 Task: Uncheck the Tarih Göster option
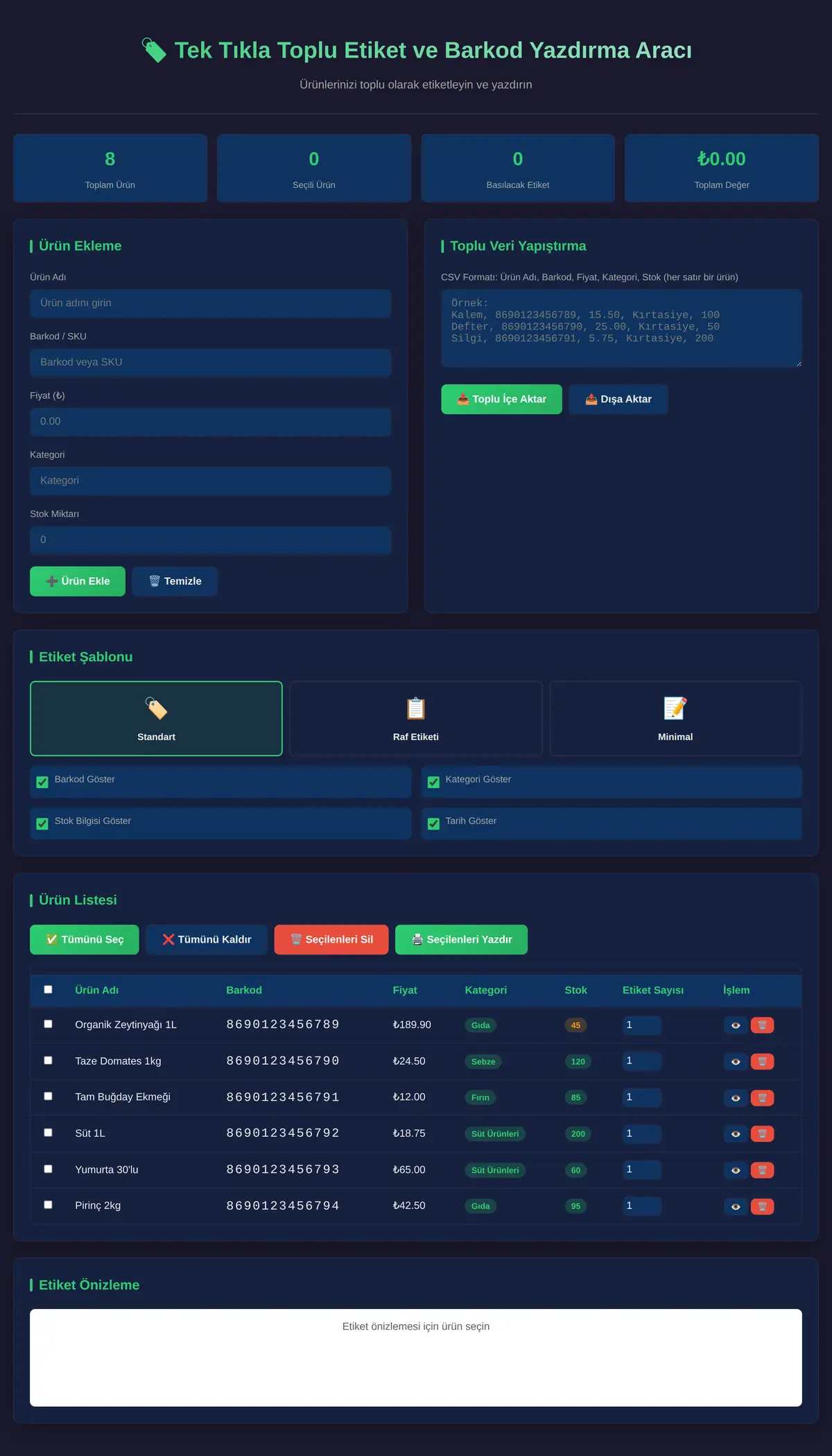pyautogui.click(x=433, y=823)
